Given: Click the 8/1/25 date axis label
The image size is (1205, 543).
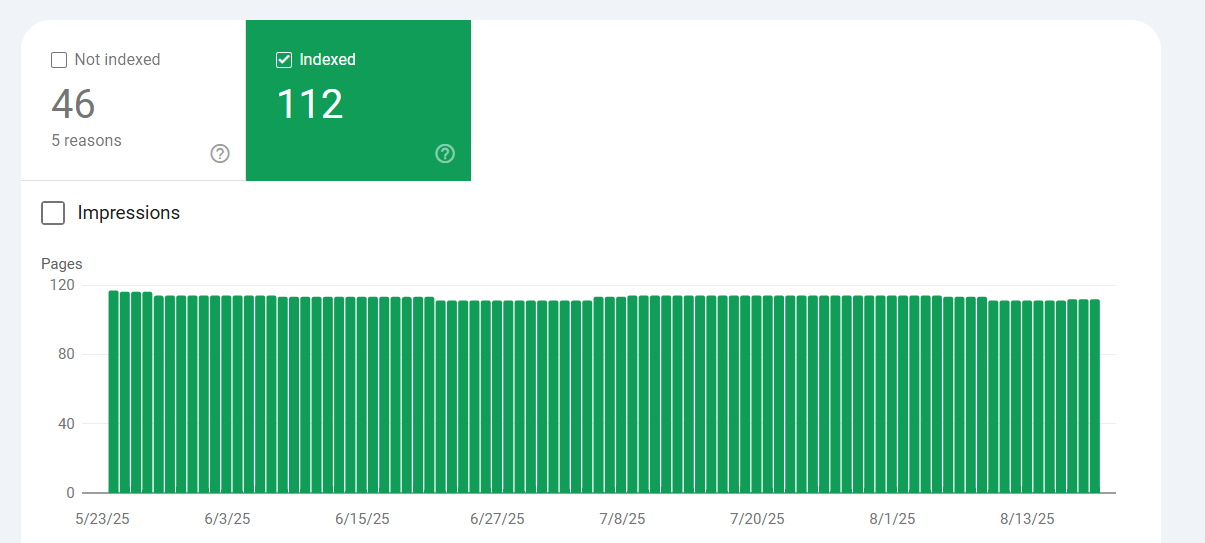Looking at the screenshot, I should tap(892, 519).
